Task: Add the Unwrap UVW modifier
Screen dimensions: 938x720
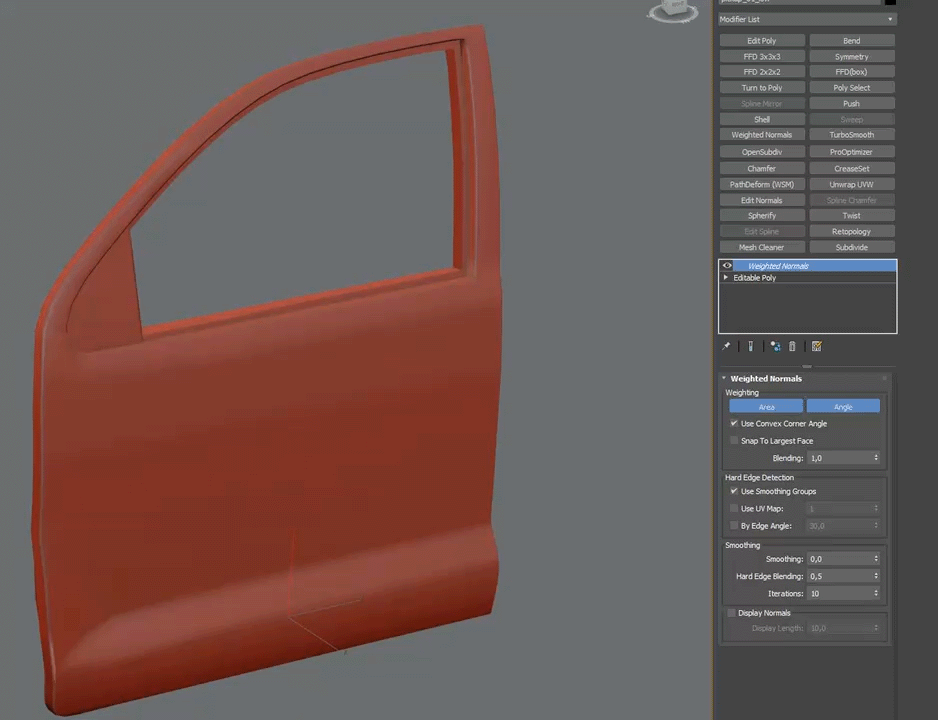Action: 851,184
